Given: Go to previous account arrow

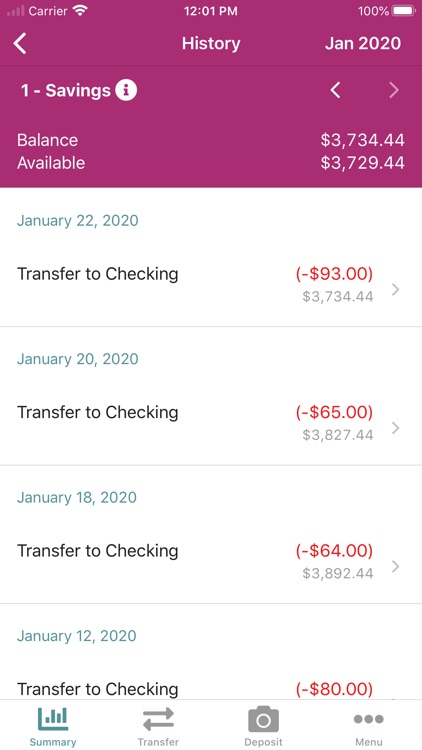Looking at the screenshot, I should pos(336,90).
